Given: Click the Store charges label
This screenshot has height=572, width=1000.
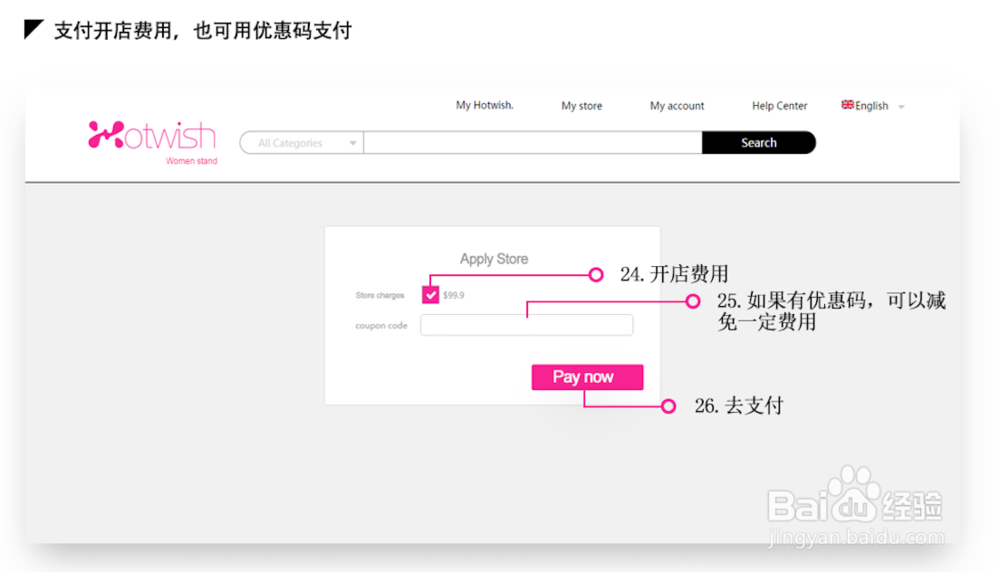Looking at the screenshot, I should (380, 295).
